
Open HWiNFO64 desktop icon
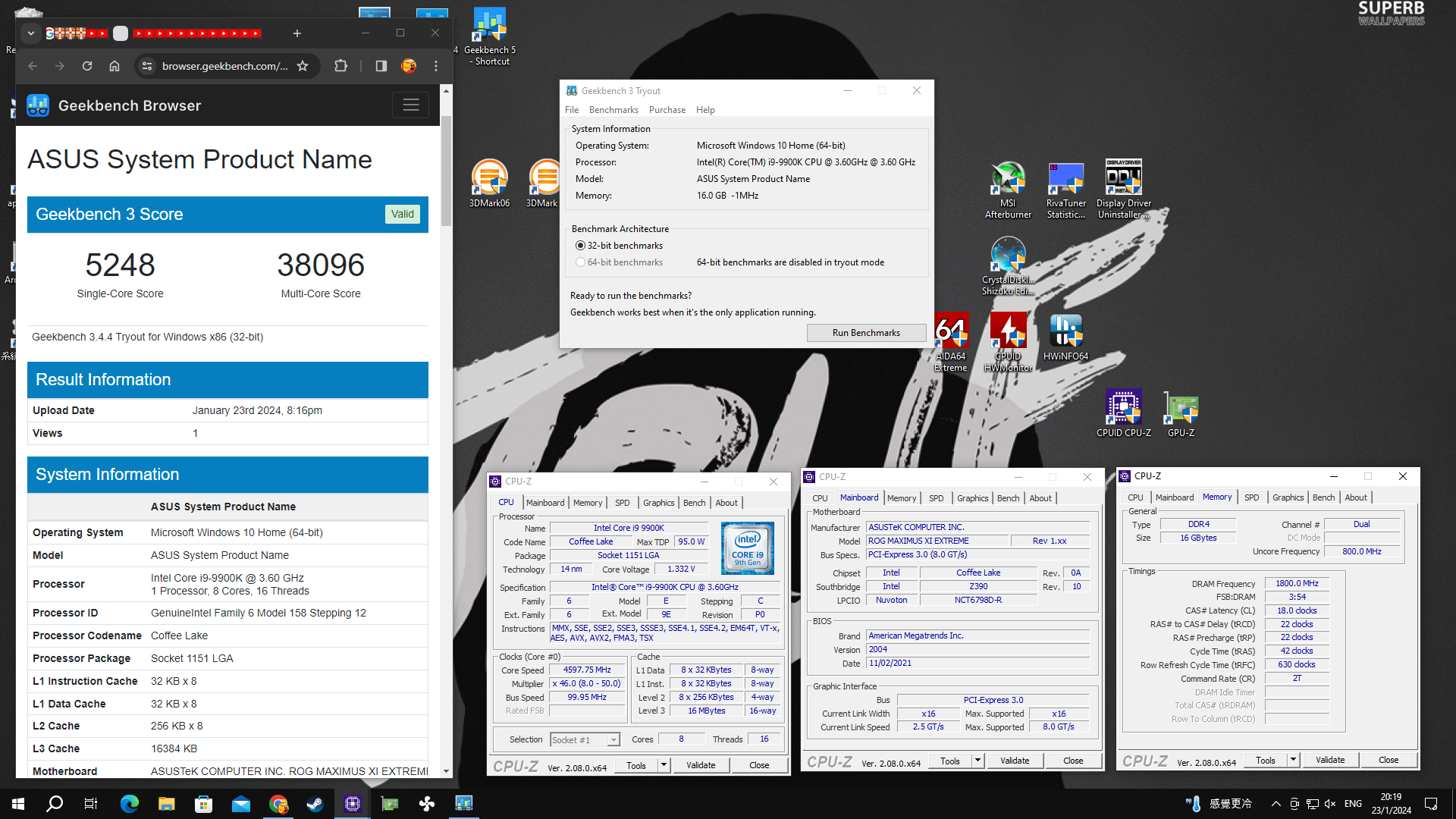click(x=1065, y=337)
